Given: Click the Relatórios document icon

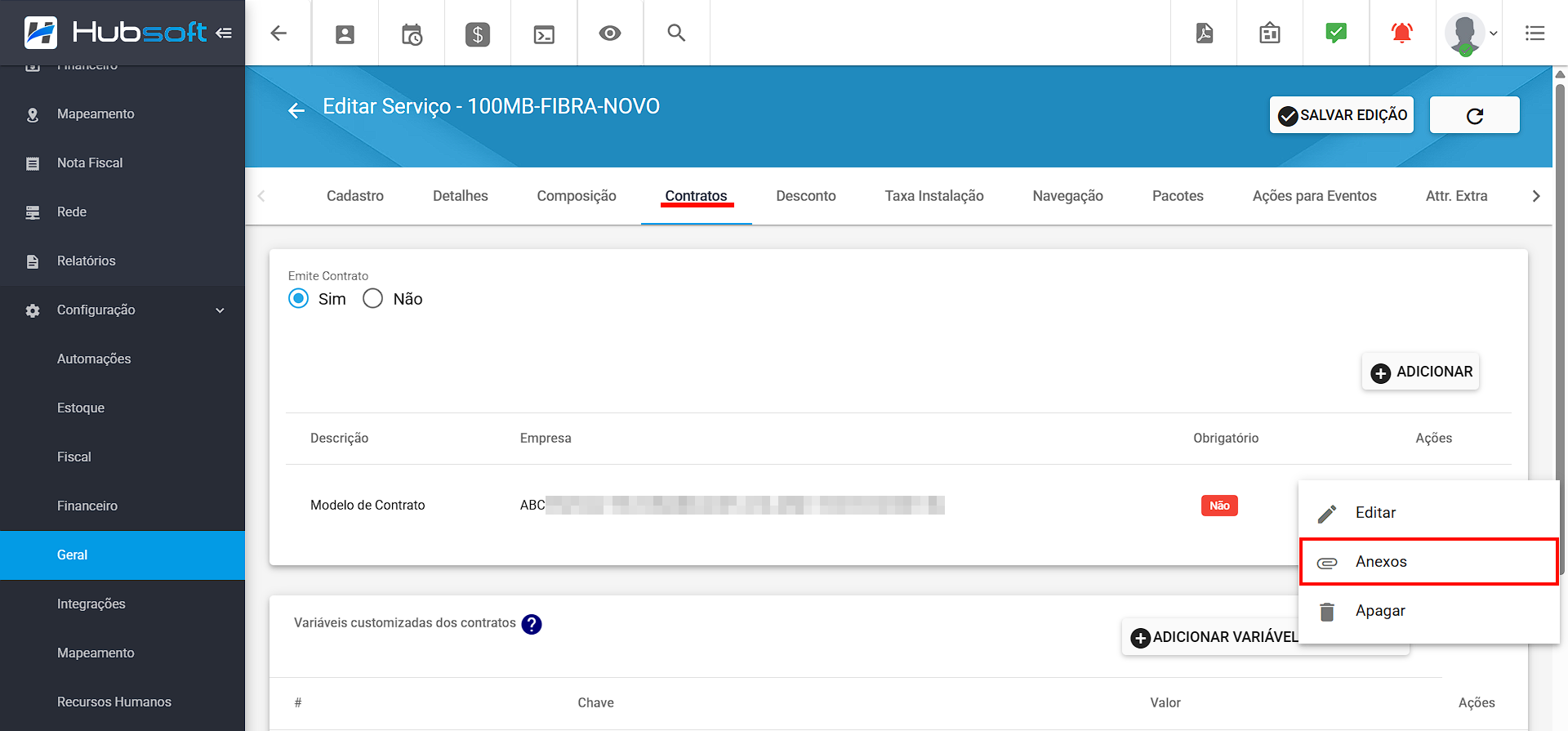Looking at the screenshot, I should [33, 262].
